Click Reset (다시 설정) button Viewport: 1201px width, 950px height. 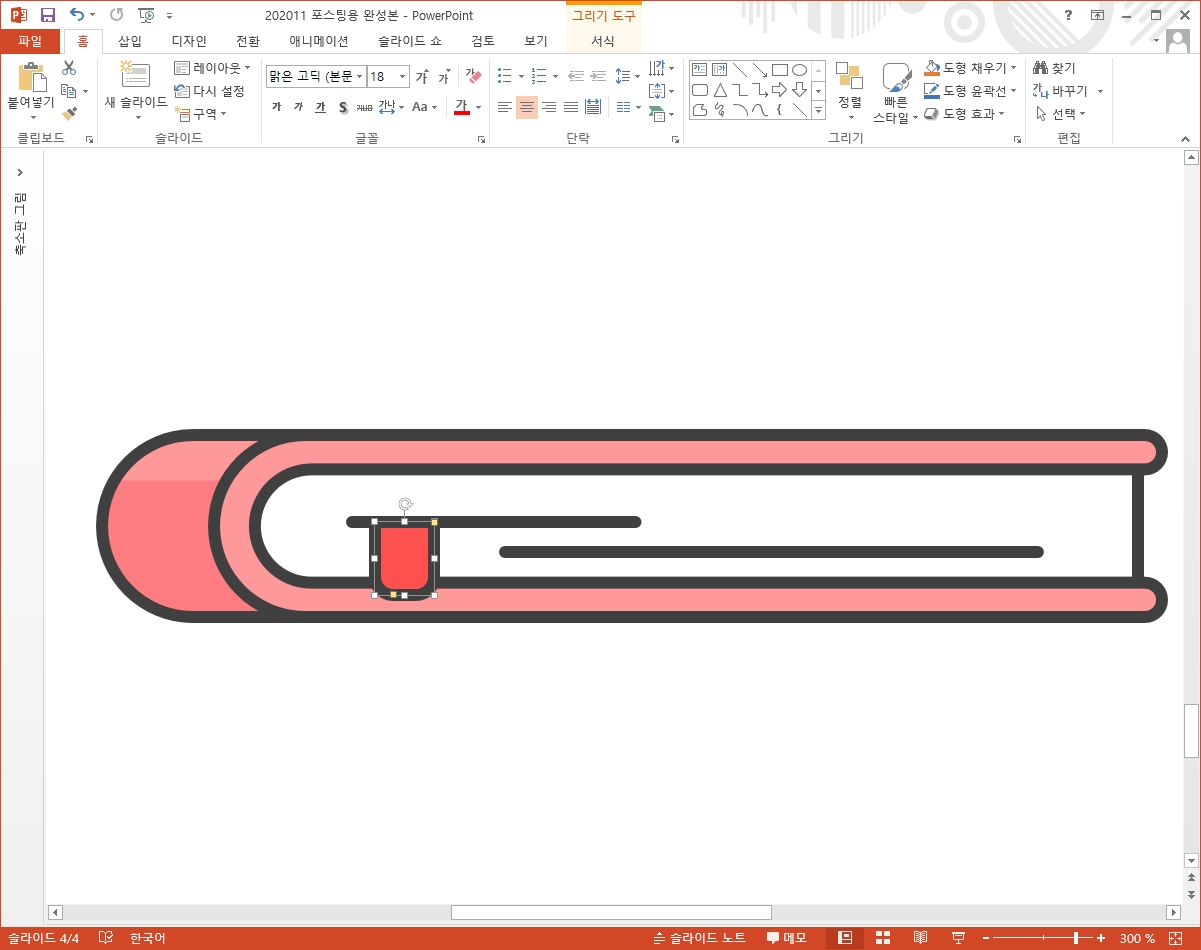(x=209, y=91)
